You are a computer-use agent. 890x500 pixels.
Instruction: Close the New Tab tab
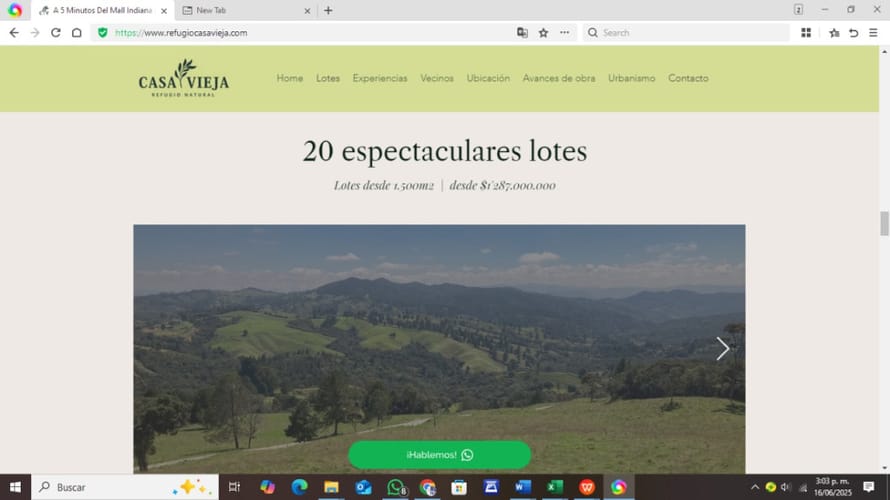[307, 11]
